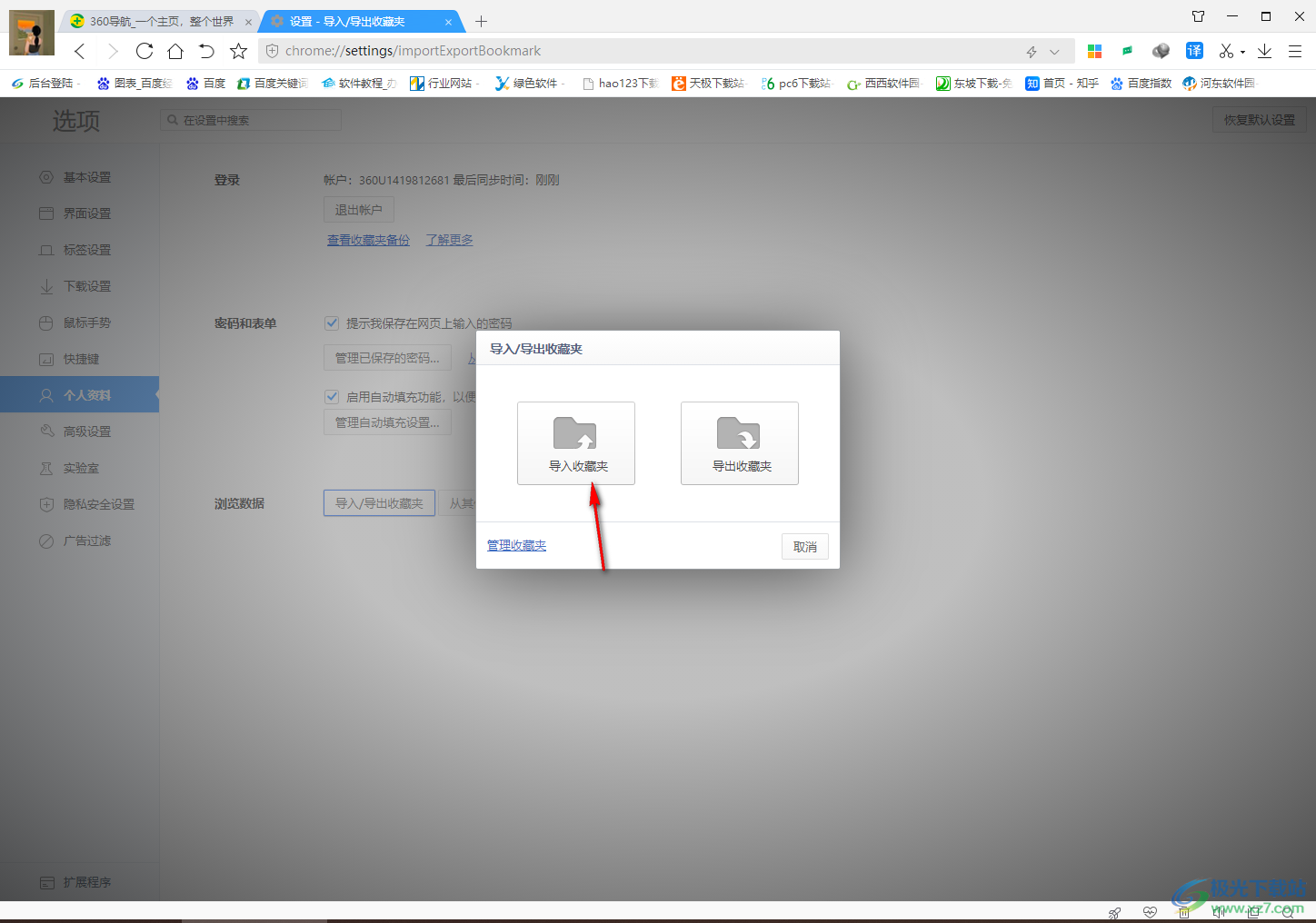Select 快捷键 in settings sidebar

79,359
